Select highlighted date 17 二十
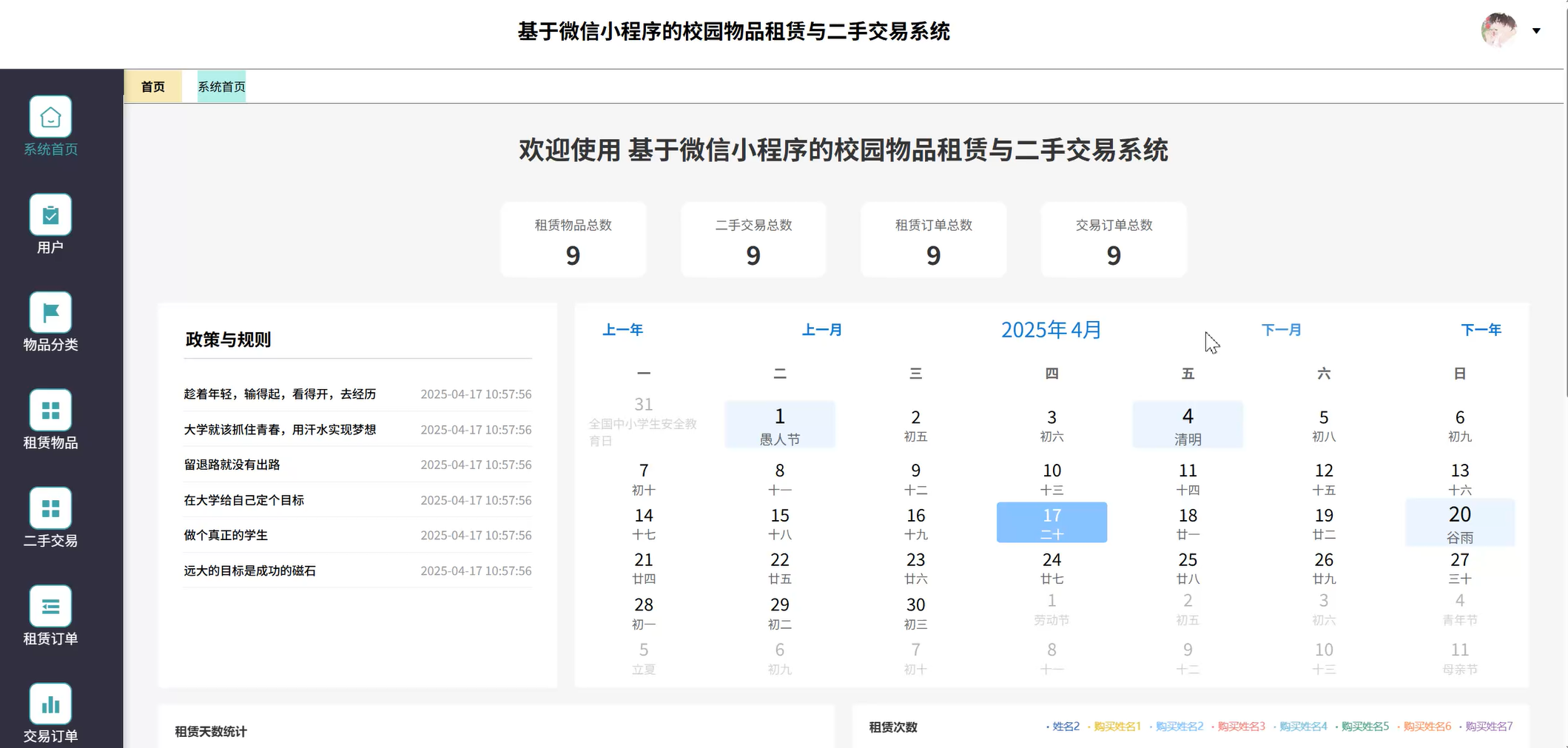The height and width of the screenshot is (748, 1568). 1051,522
